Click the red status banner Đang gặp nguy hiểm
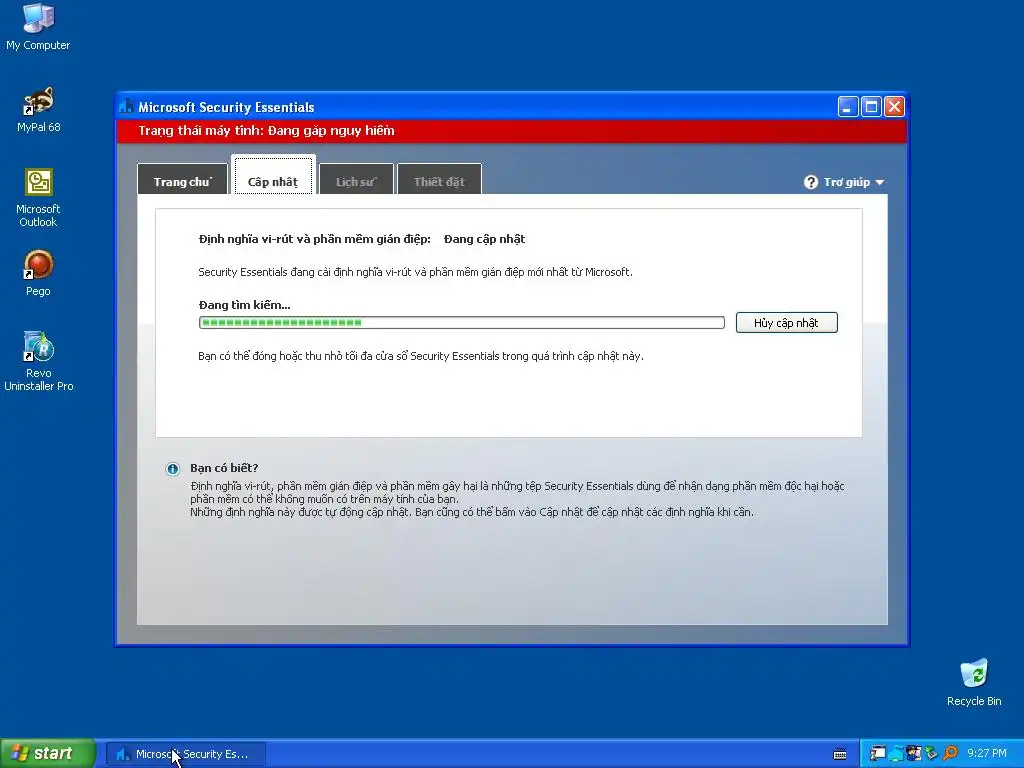 [511, 131]
